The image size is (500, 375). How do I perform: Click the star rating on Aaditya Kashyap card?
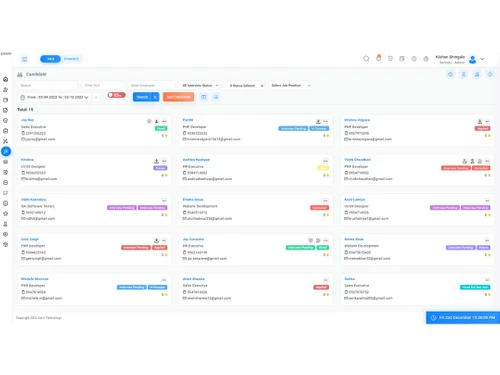click(326, 175)
